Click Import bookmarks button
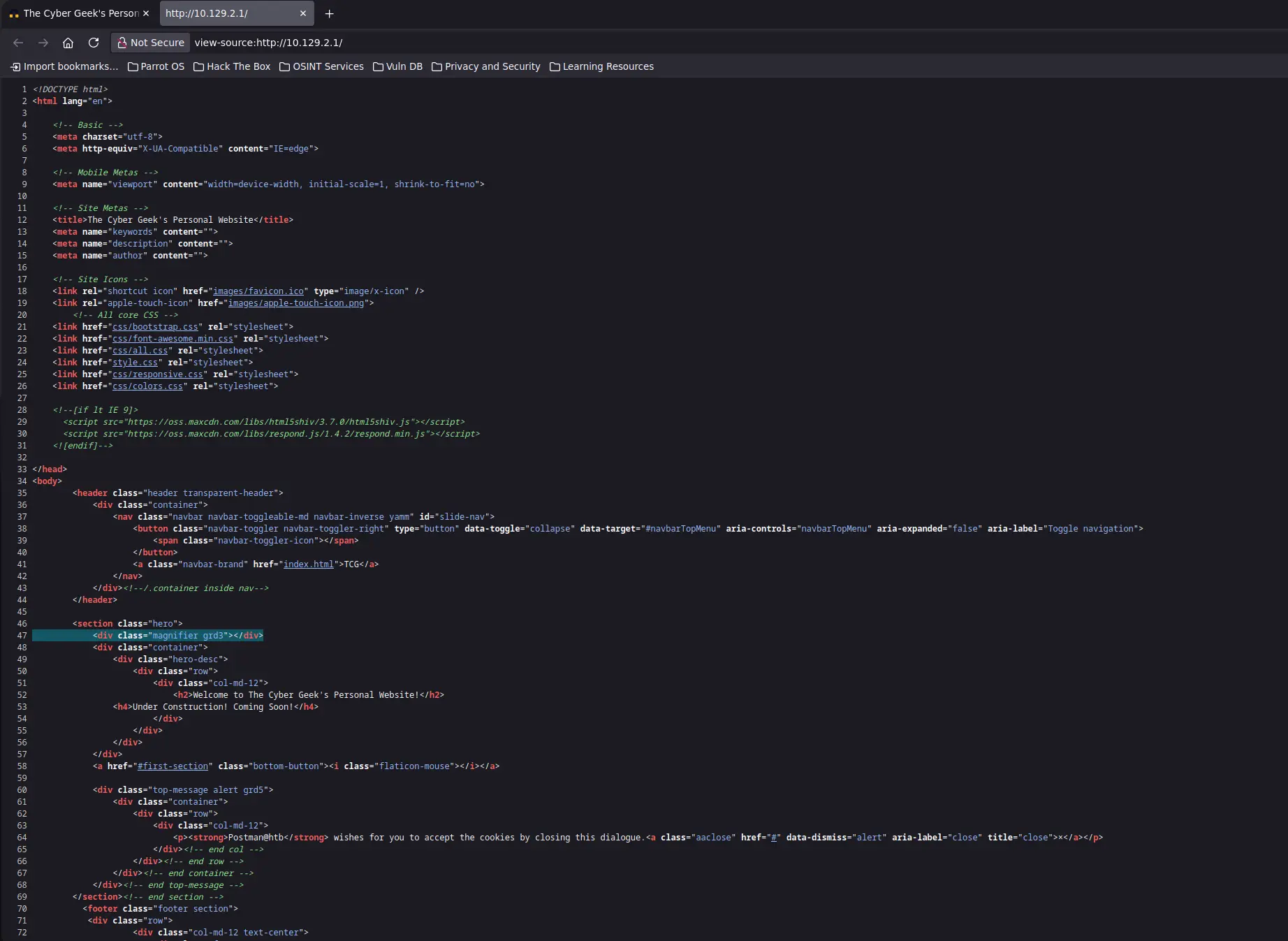The height and width of the screenshot is (941, 1288). [x=64, y=66]
